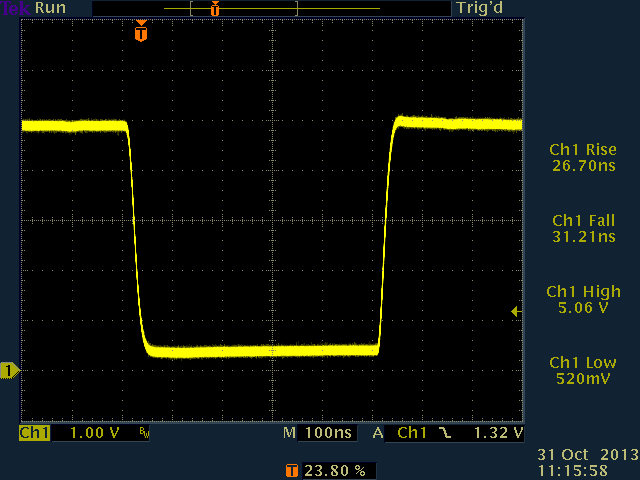Viewport: 640px width, 480px height.
Task: Select the Ch1 Fall measurement readout
Action: pos(581,228)
